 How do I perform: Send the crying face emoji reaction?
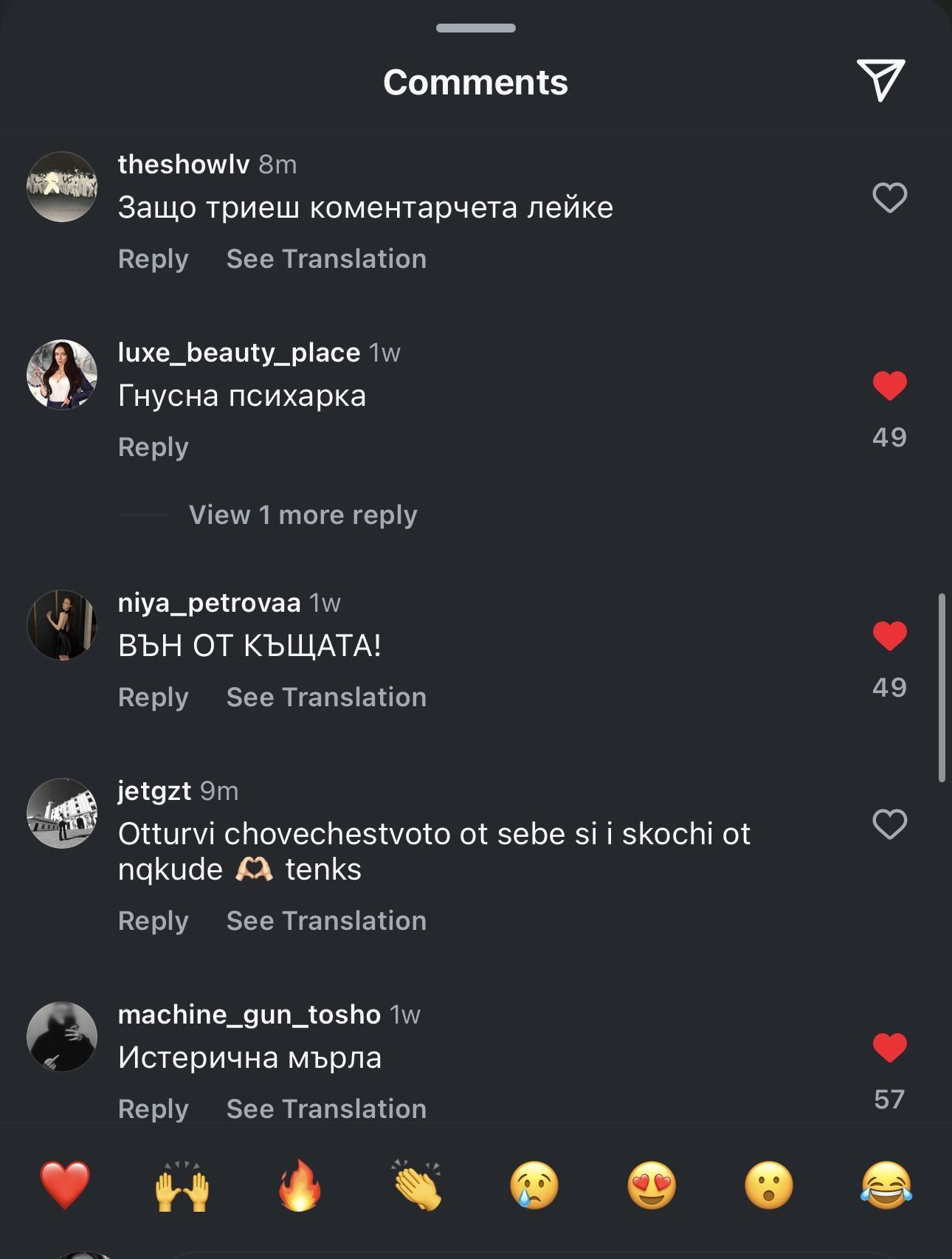point(534,1185)
